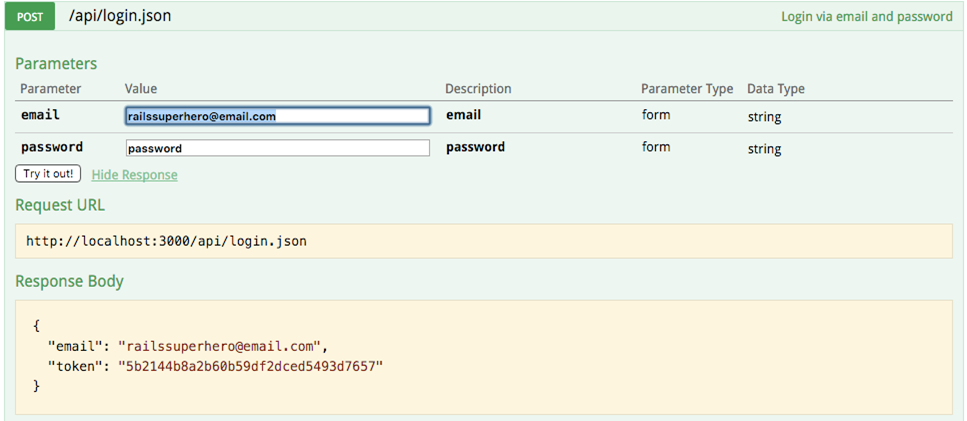Click the 'string' data type in the password row
967x421 pixels.
tap(764, 149)
